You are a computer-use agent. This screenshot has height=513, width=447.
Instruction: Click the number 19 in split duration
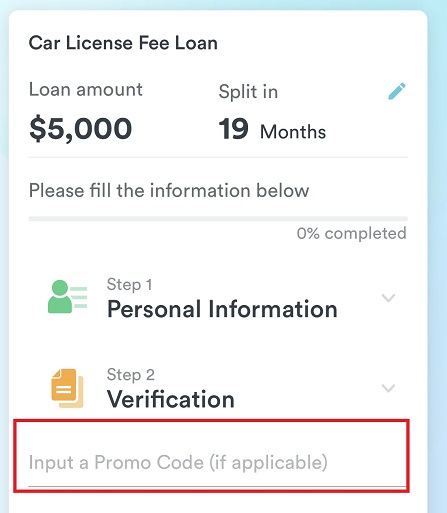[x=233, y=129]
